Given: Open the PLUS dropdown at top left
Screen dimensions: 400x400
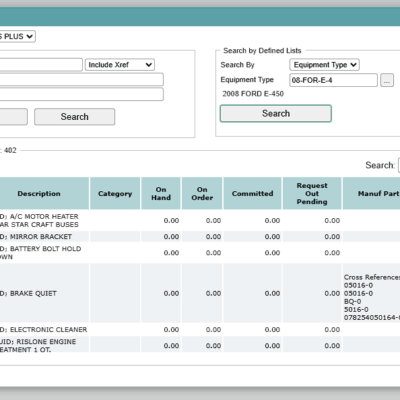Looking at the screenshot, I should tap(17, 36).
